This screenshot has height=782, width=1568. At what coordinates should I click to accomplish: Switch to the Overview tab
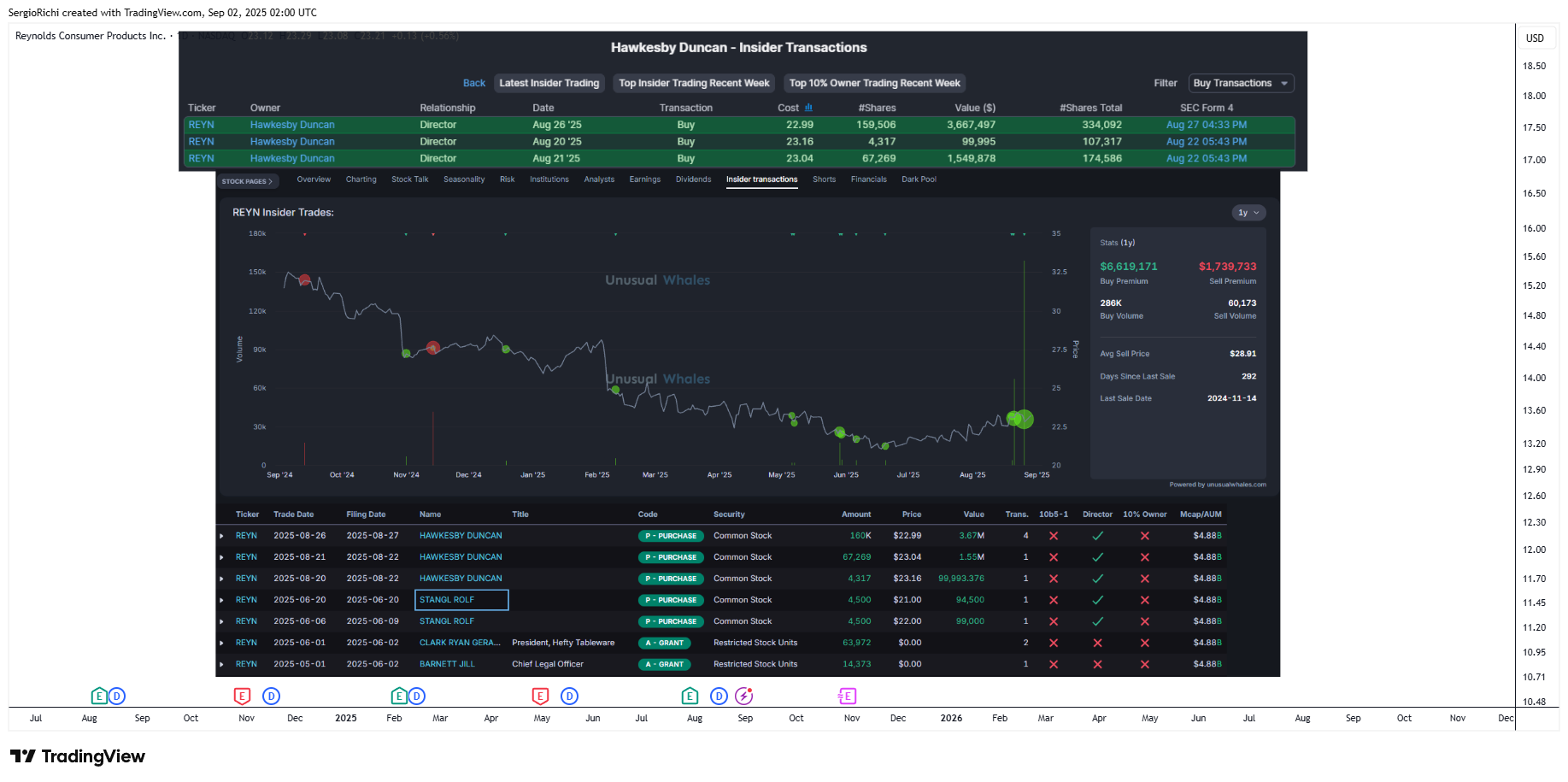tap(314, 179)
